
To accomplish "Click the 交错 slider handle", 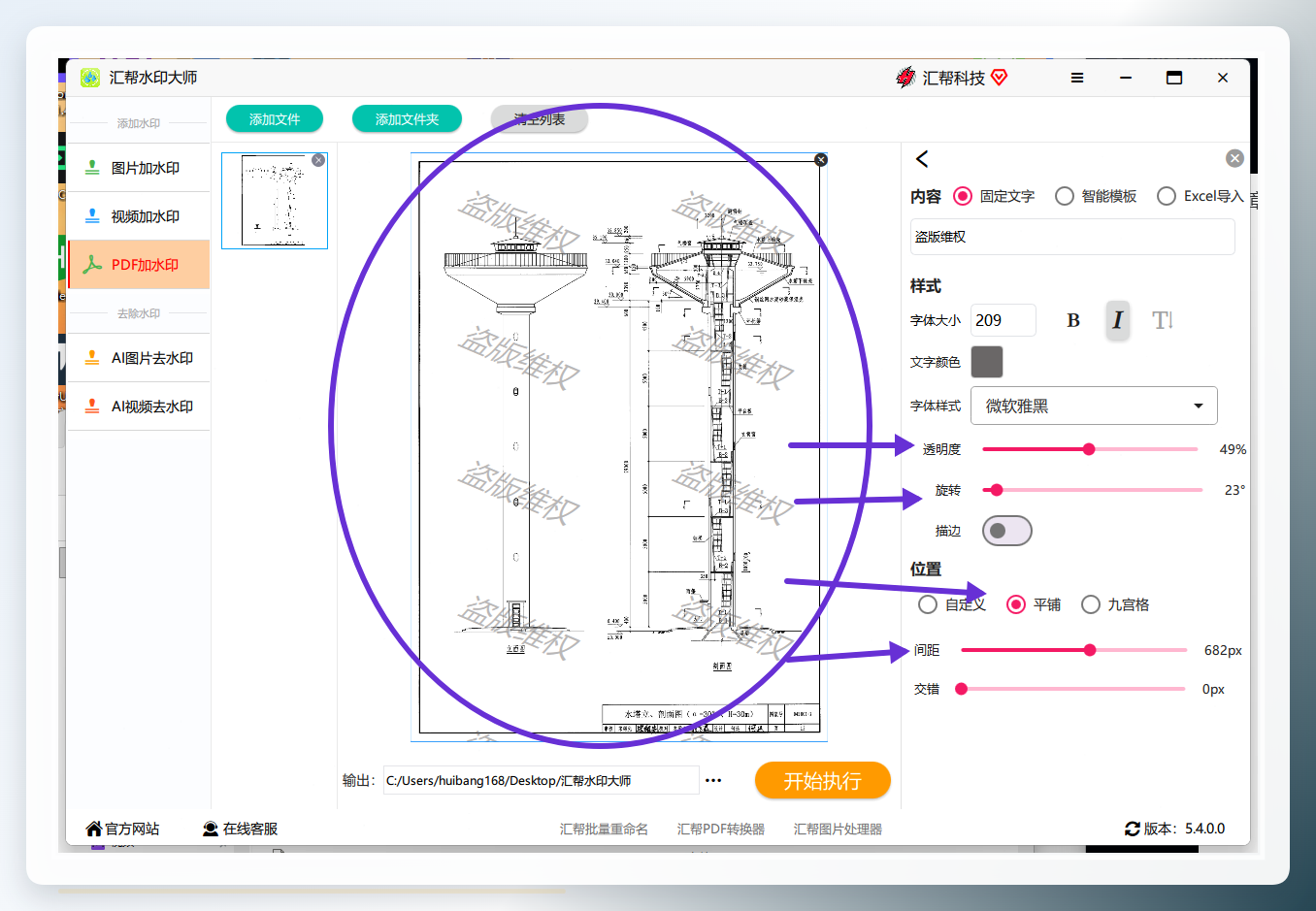I will 962,689.
